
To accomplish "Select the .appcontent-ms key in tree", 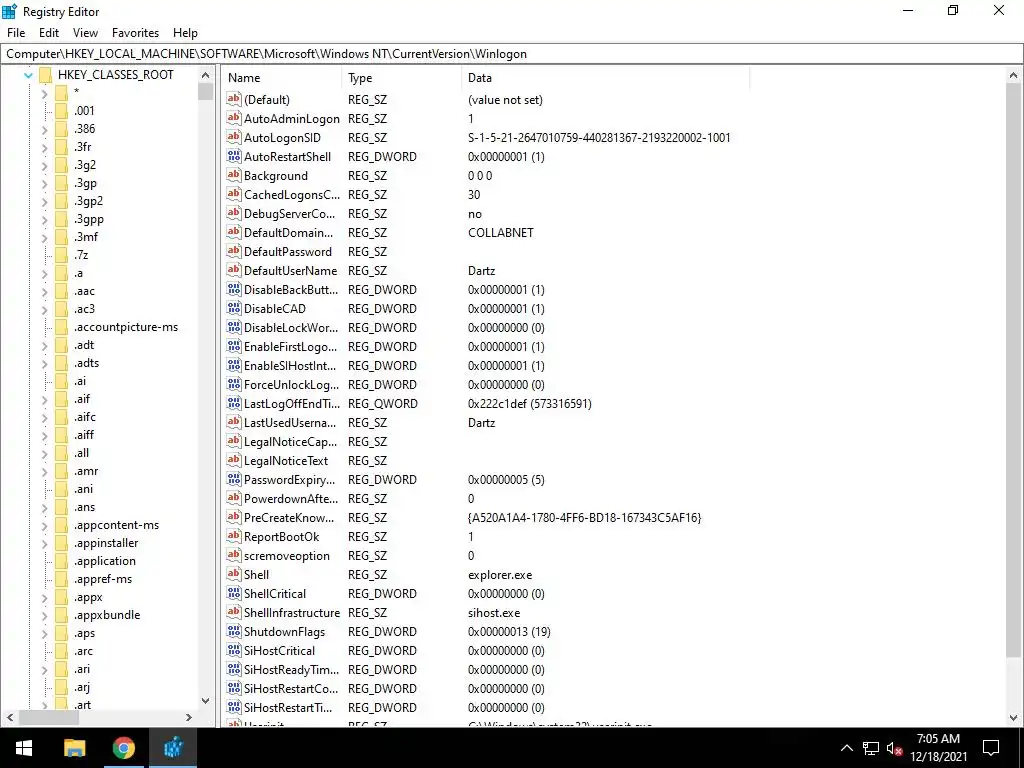I will click(x=116, y=525).
